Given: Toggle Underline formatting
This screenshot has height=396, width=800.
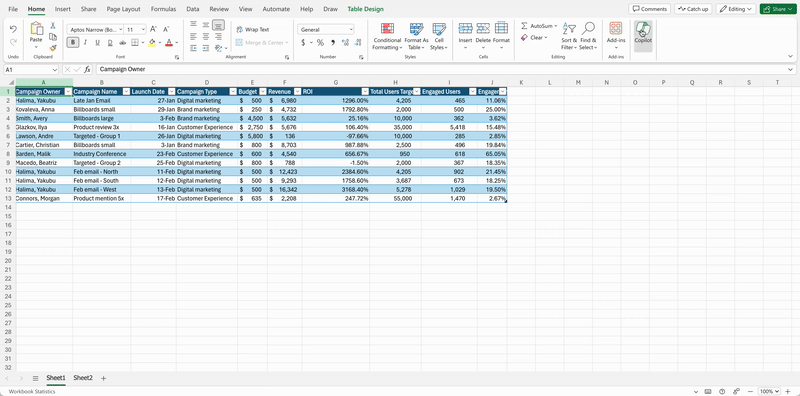Looking at the screenshot, I should pyautogui.click(x=97, y=42).
